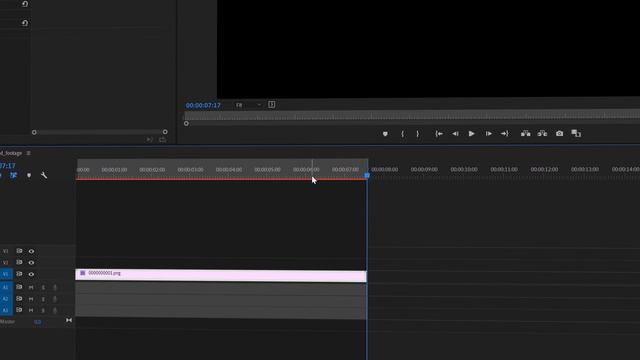Hide track V3 with the eye icon
The image size is (640, 360).
point(31,251)
